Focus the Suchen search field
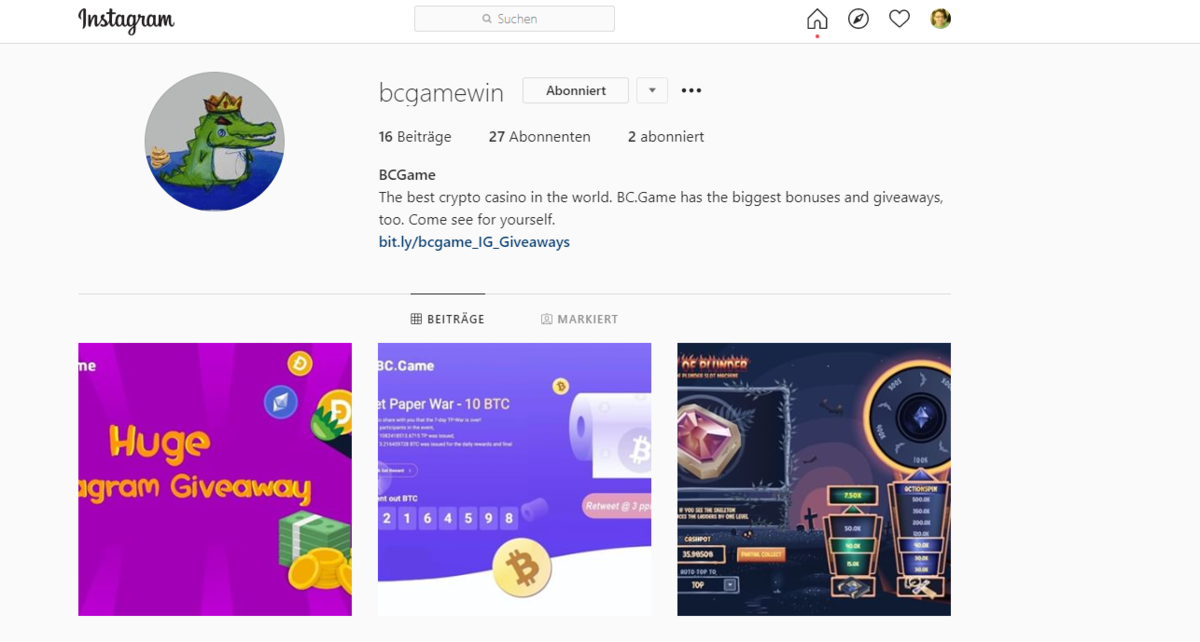Image resolution: width=1200 pixels, height=642 pixels. click(x=514, y=19)
